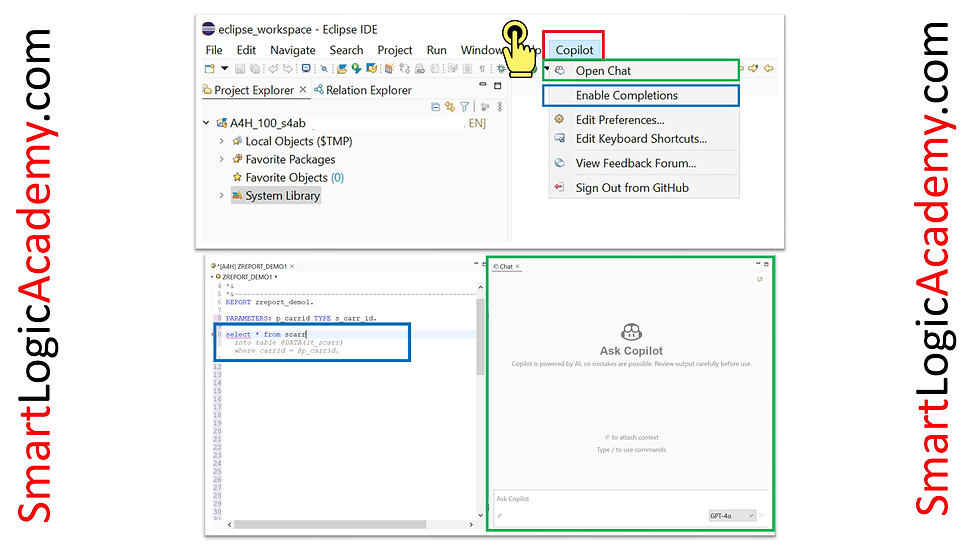
Task: Click the last edit location arrow icon
Action: click(x=753, y=68)
